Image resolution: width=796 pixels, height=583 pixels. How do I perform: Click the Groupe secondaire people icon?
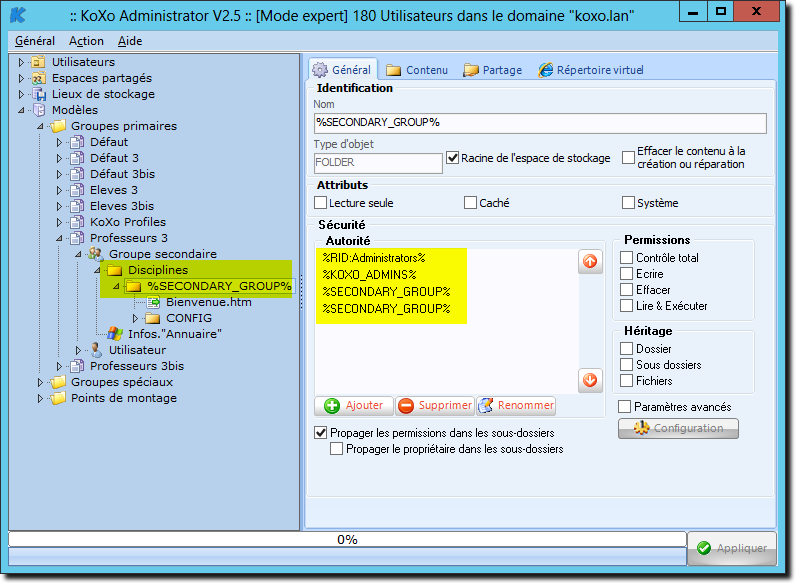(x=95, y=254)
